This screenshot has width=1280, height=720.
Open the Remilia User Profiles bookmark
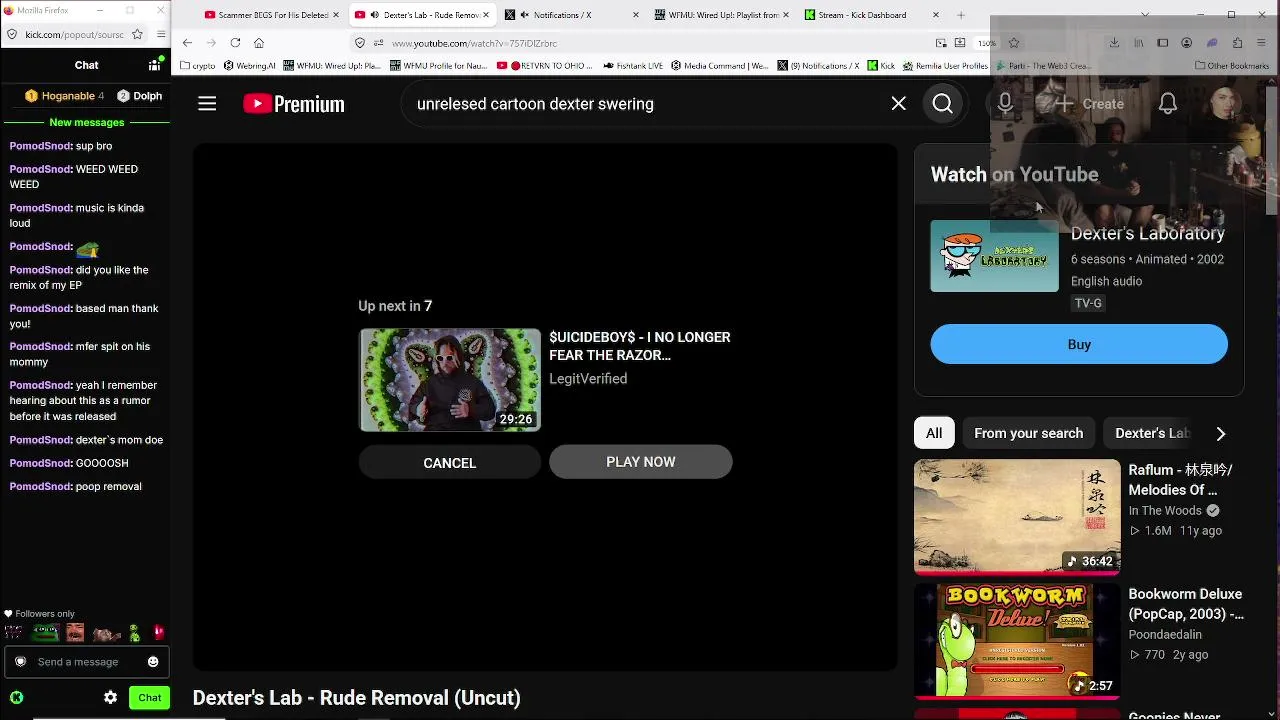tap(945, 66)
